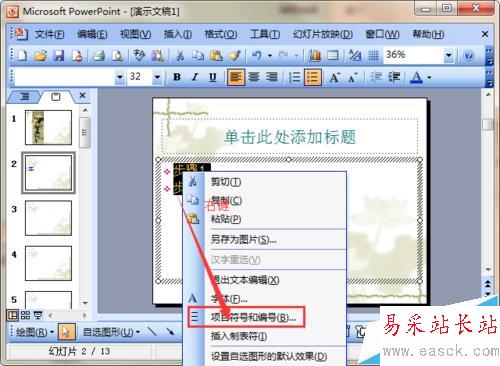This screenshot has height=366, width=500.
Task: Close the slide thumbnail pane
Action: tap(82, 96)
